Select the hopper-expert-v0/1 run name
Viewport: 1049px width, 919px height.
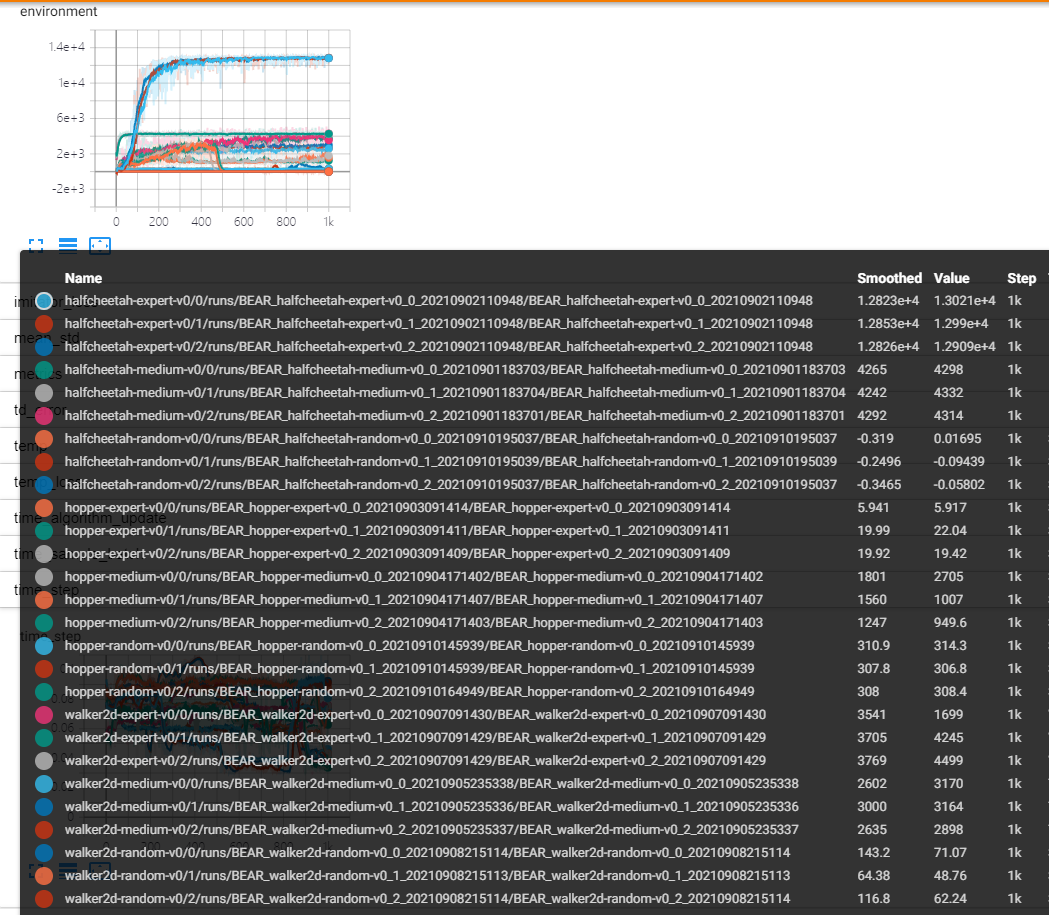(397, 530)
